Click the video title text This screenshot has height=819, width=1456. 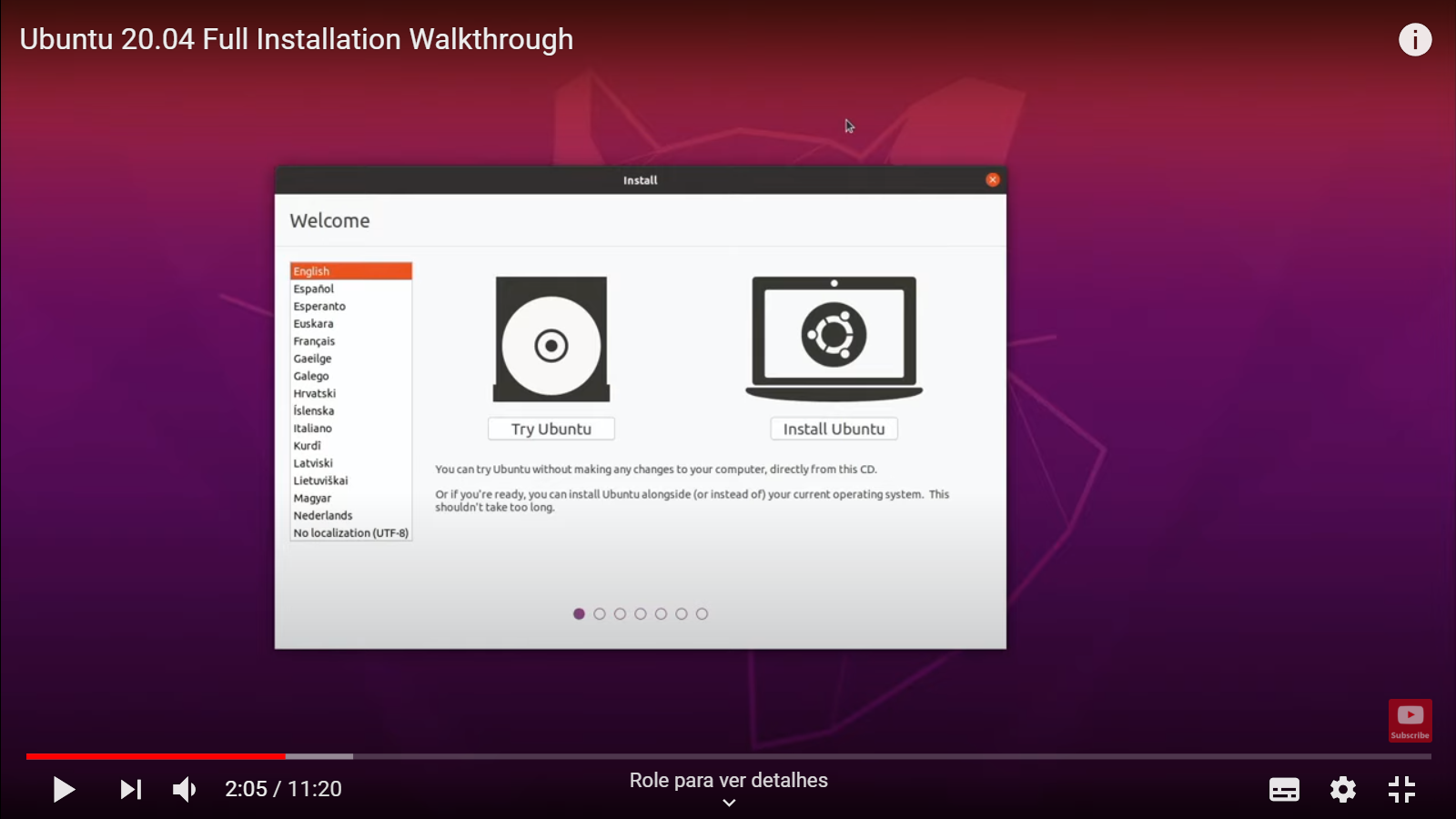297,40
